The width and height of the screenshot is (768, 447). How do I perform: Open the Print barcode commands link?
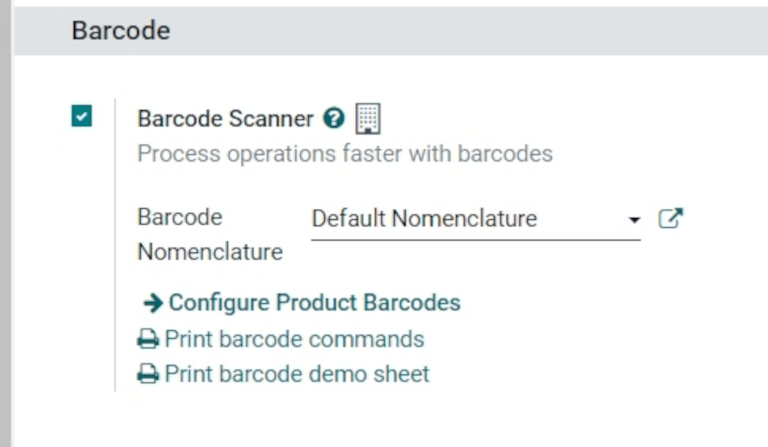pyautogui.click(x=294, y=339)
